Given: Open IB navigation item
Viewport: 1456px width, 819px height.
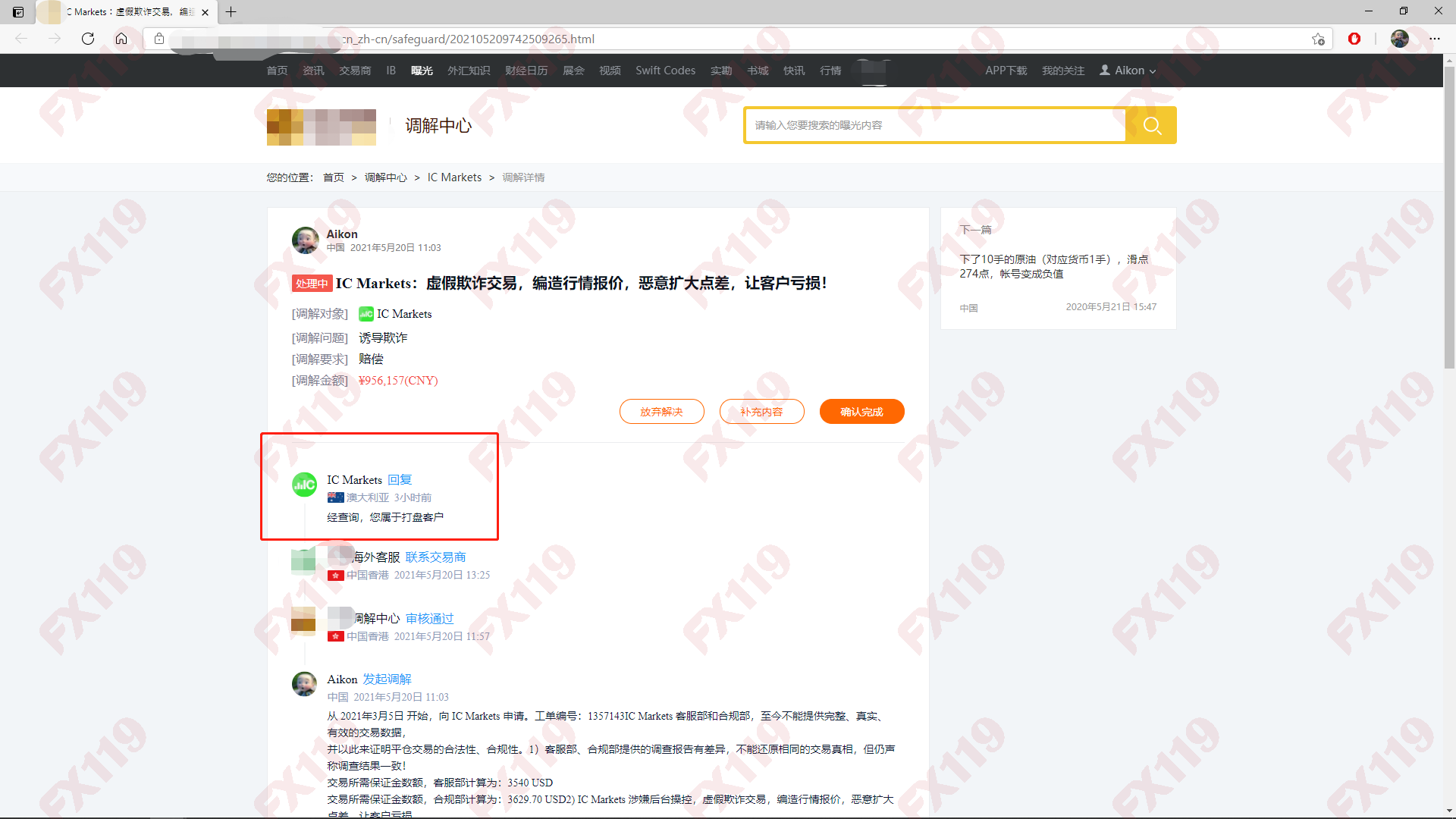Looking at the screenshot, I should pos(391,71).
